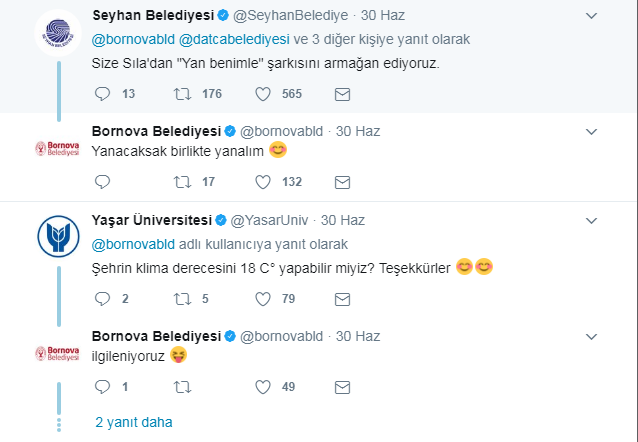
Task: Show "2 yanıt daha" replies
Action: pos(134,422)
